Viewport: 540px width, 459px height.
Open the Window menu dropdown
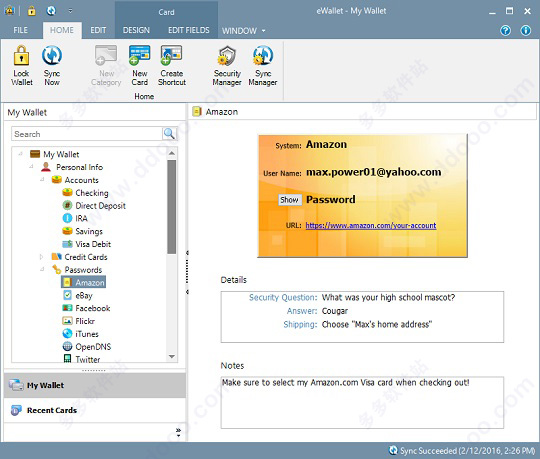(243, 31)
